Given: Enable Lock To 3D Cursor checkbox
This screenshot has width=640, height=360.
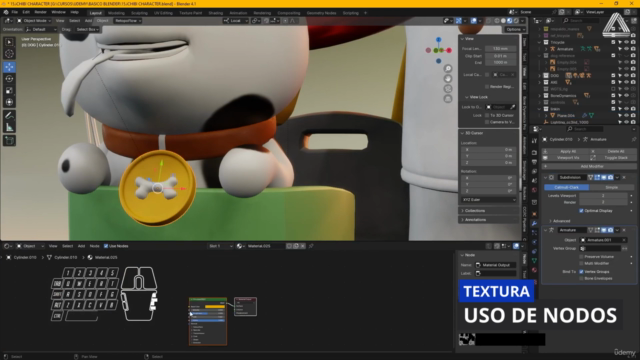Looking at the screenshot, I should click(487, 116).
